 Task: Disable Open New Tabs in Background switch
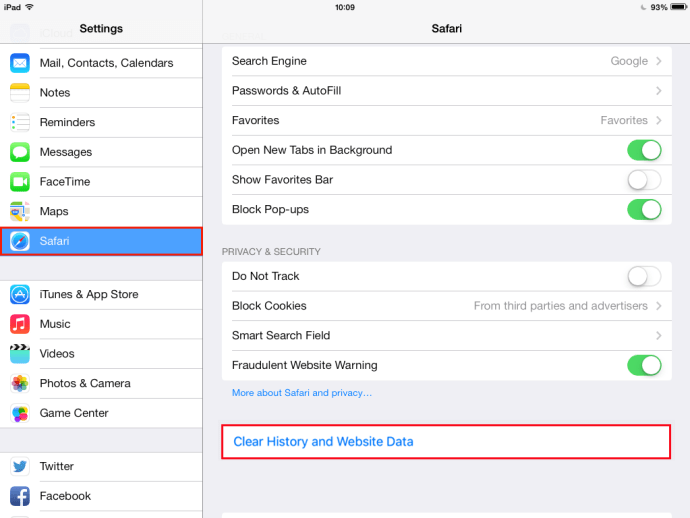pyautogui.click(x=644, y=150)
